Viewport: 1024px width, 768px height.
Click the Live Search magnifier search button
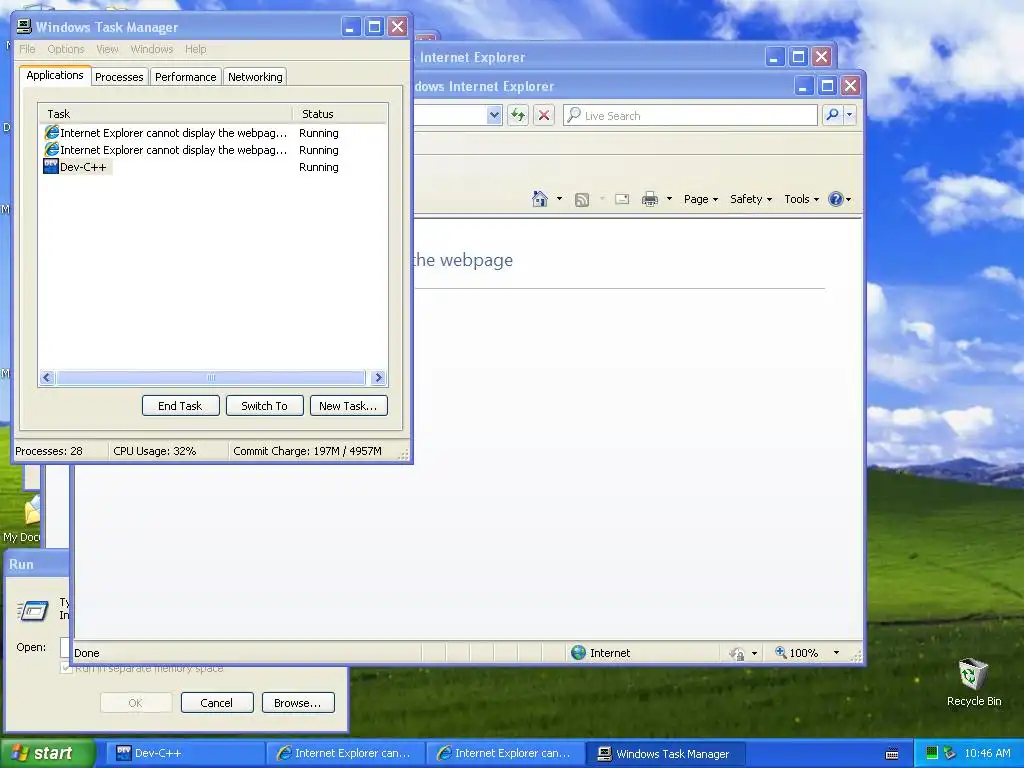832,115
